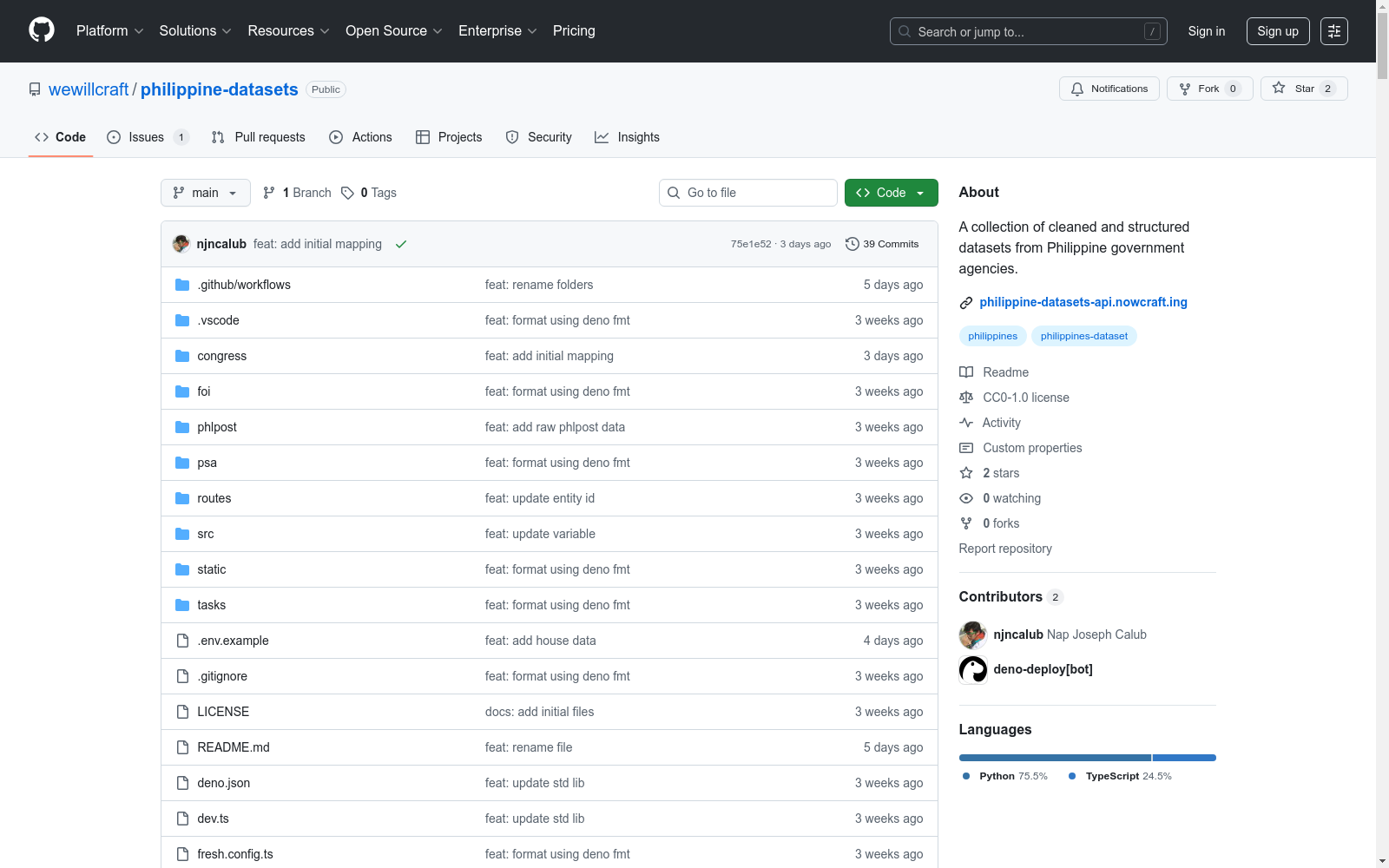Click Report repository link
Screen dimensions: 1389x868
point(1005,549)
